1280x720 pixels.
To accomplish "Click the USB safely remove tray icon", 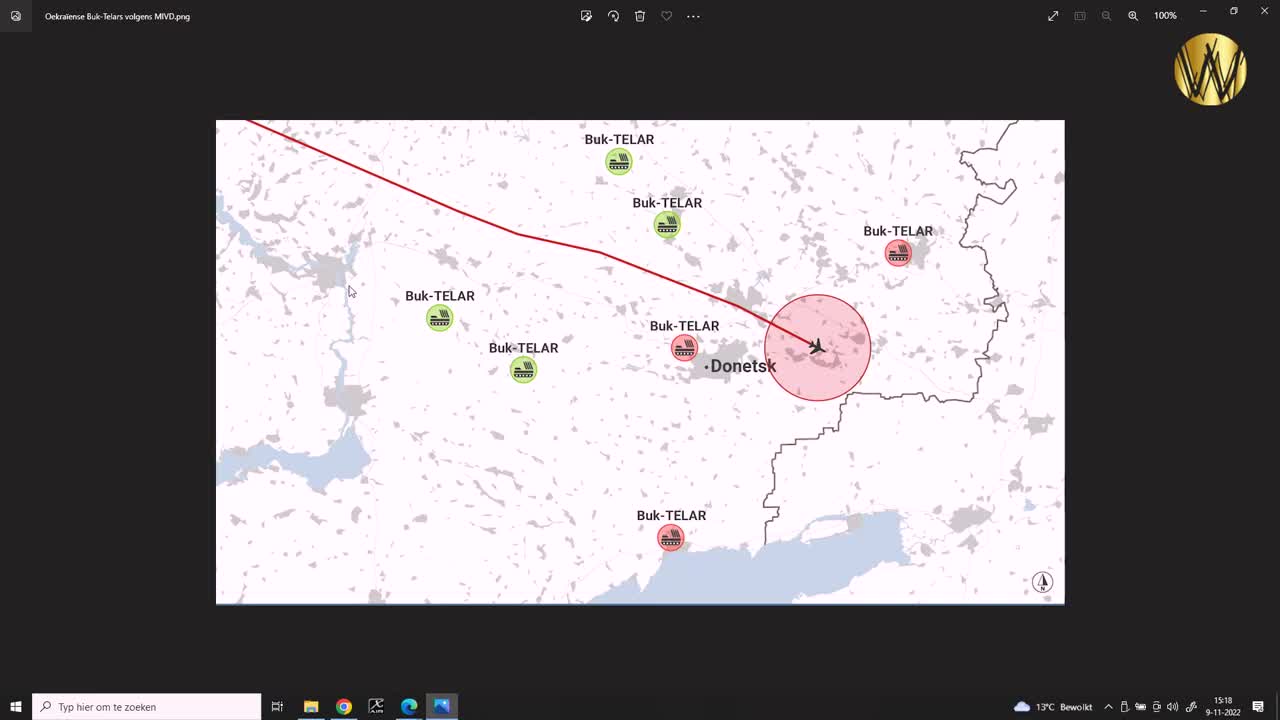I will [1124, 707].
